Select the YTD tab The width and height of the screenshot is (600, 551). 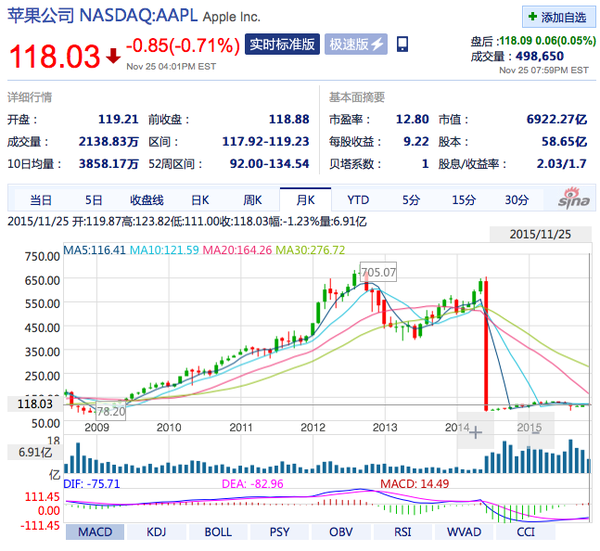point(358,200)
